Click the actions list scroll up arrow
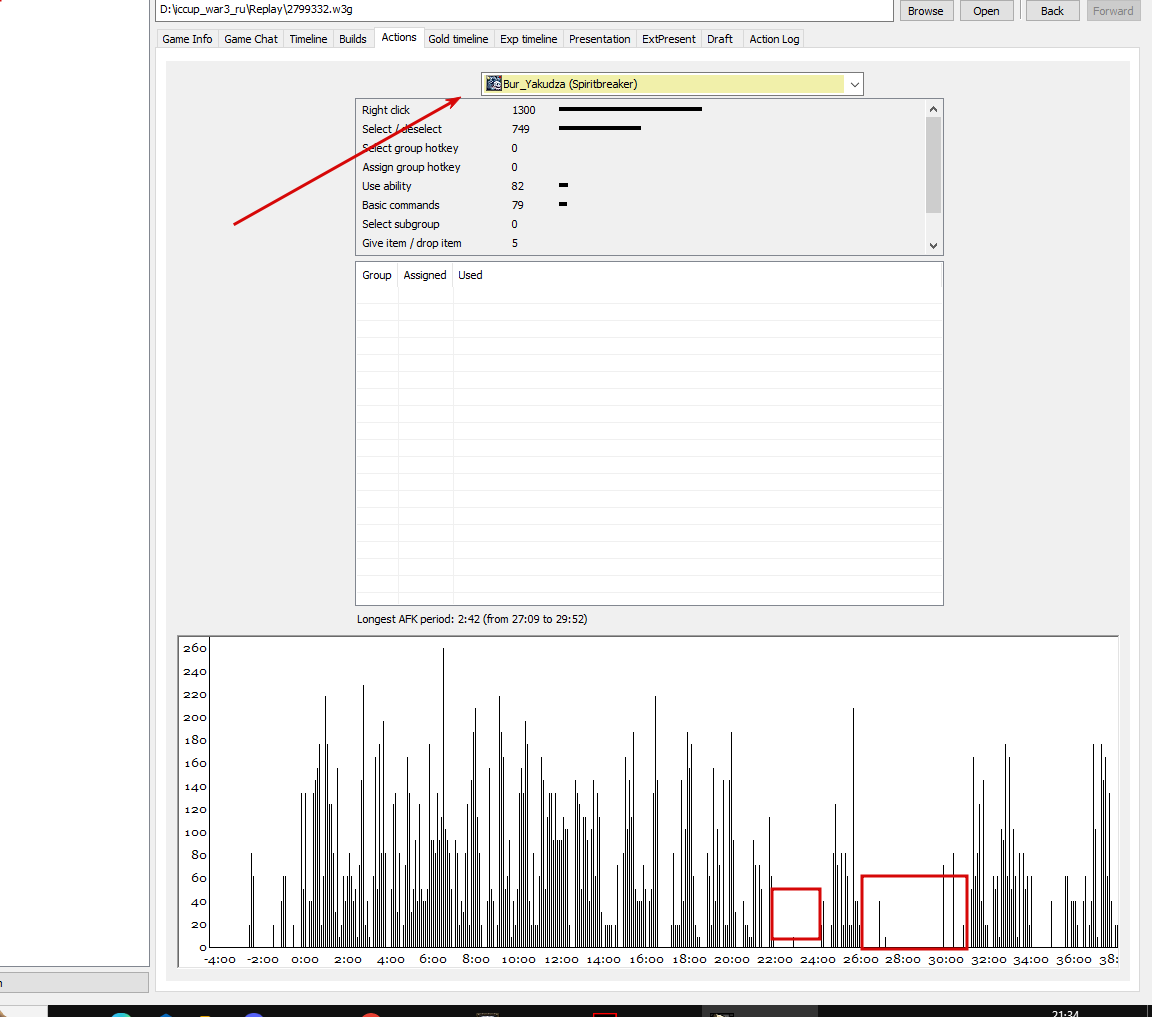Viewport: 1152px width, 1017px height. pyautogui.click(x=933, y=109)
